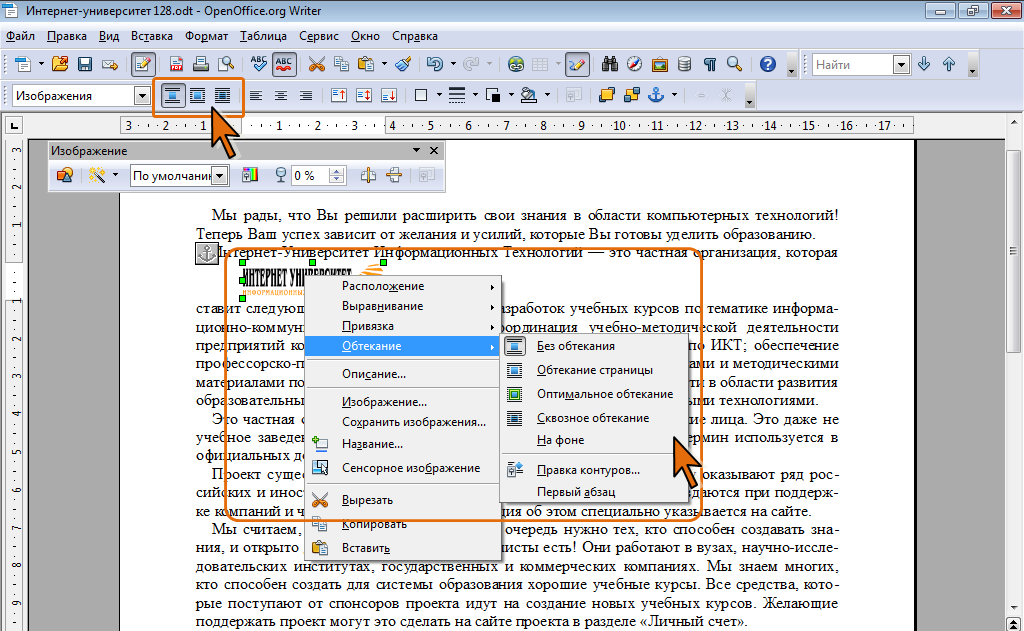
Task: Open Find & Replace binoculars icon
Action: pos(610,64)
